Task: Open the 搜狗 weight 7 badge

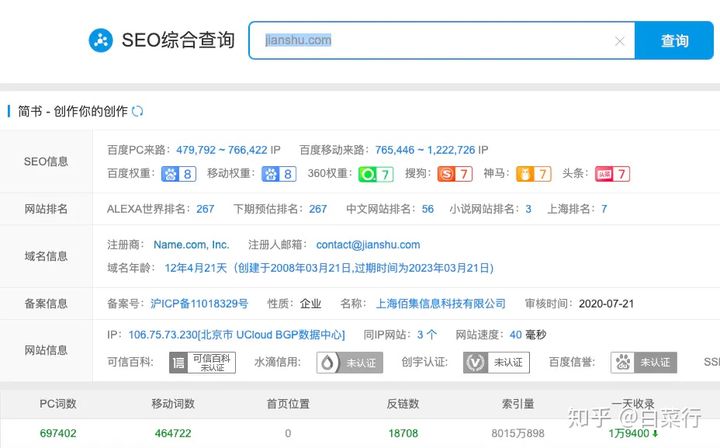Action: click(455, 174)
